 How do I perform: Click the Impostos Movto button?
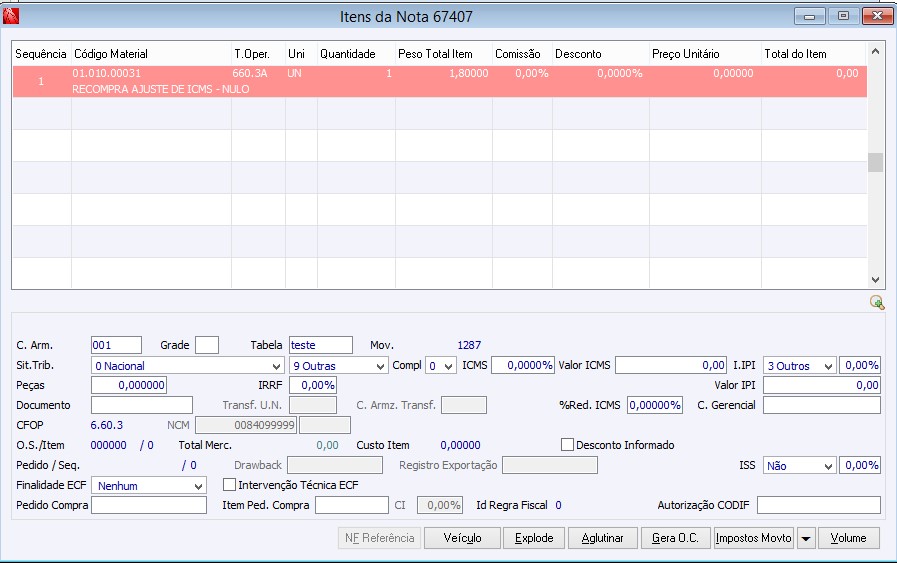(753, 538)
